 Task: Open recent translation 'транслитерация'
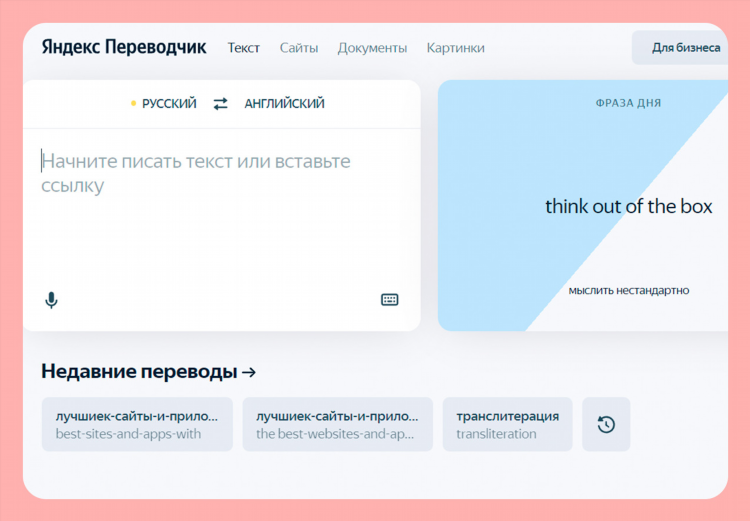pyautogui.click(x=507, y=424)
